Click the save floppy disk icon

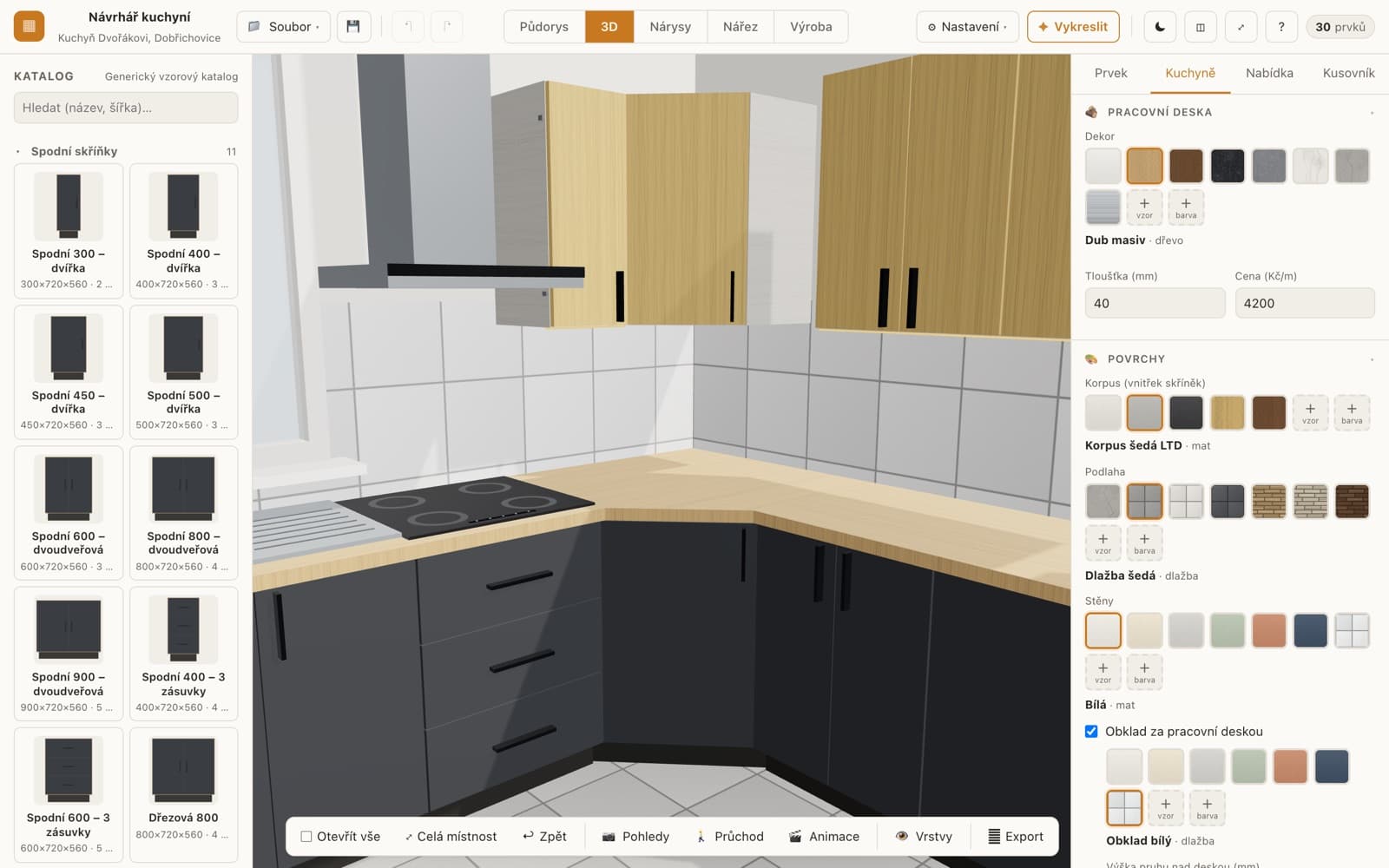(x=353, y=27)
